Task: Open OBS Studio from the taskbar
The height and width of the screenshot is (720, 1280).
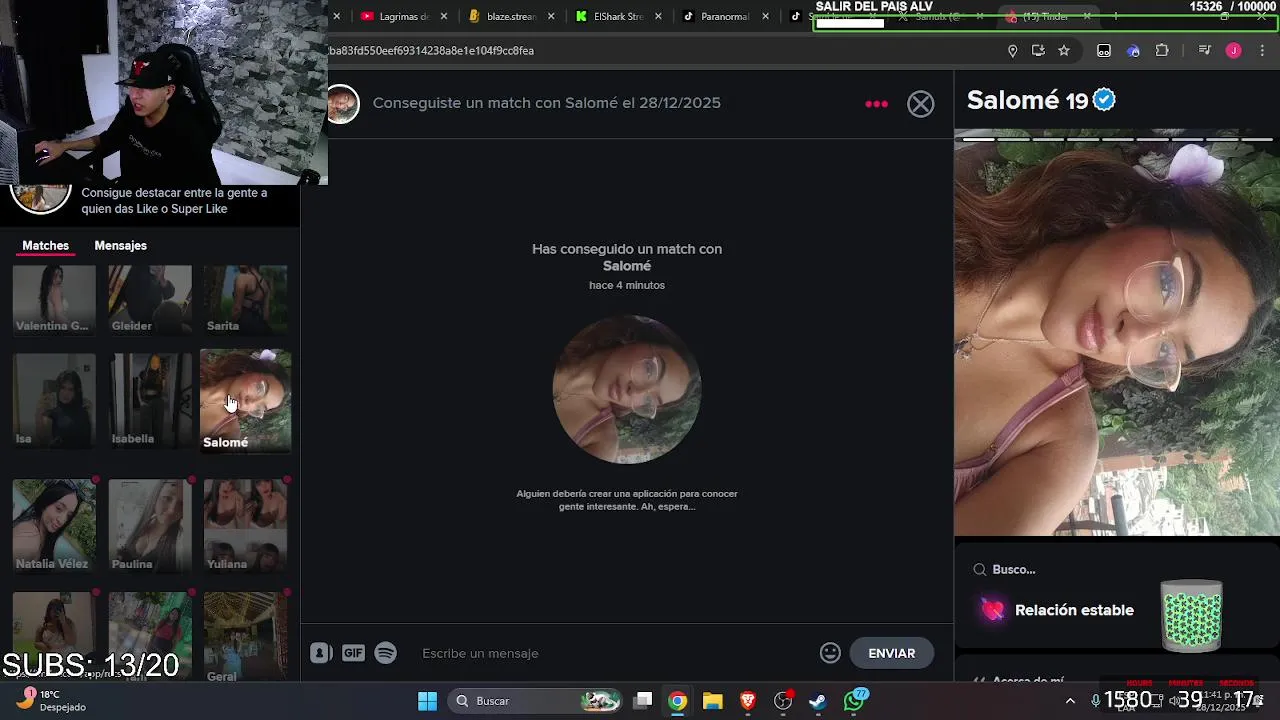Action: coord(783,701)
